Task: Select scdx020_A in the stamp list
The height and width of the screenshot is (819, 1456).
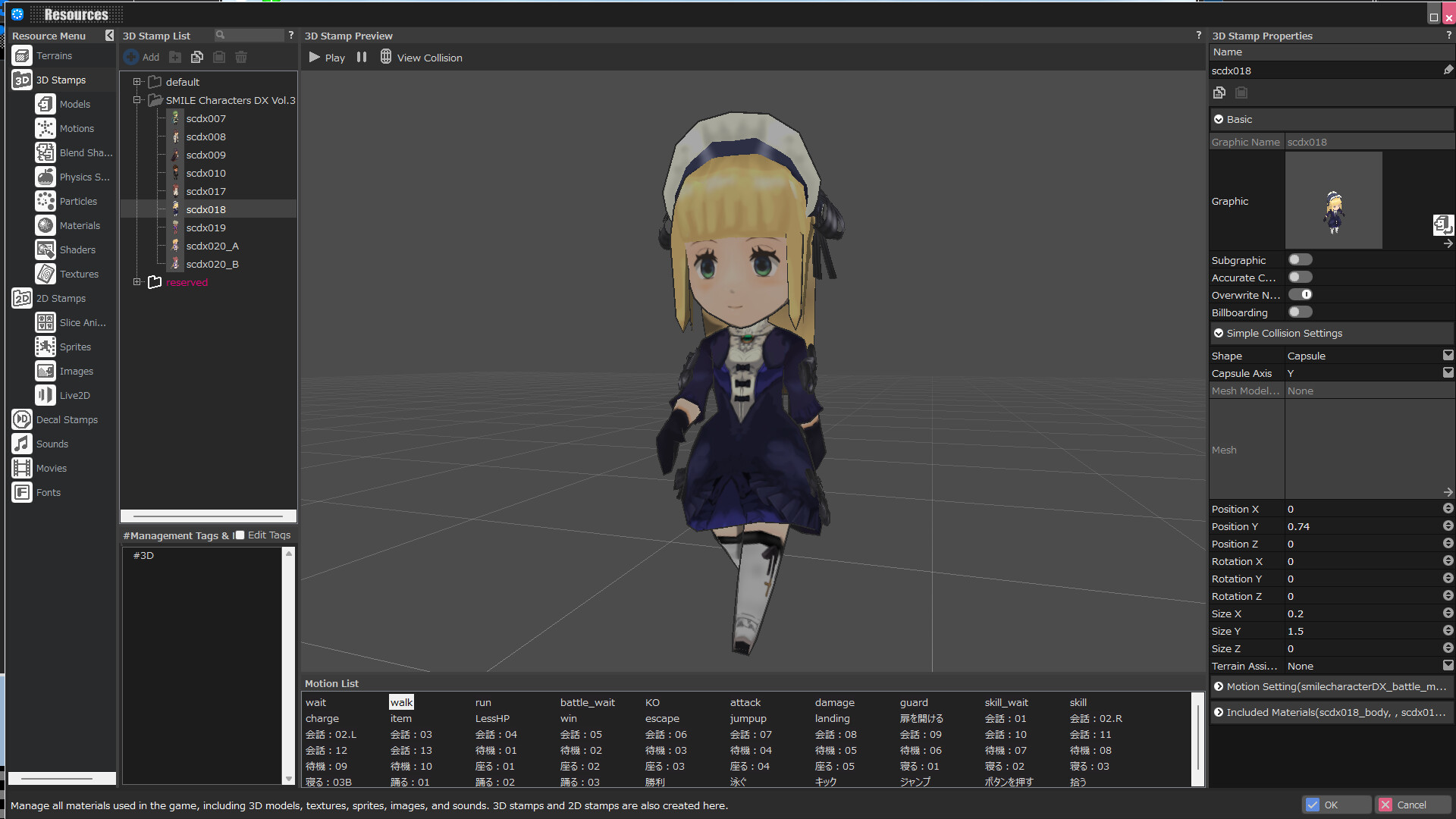Action: (x=212, y=246)
